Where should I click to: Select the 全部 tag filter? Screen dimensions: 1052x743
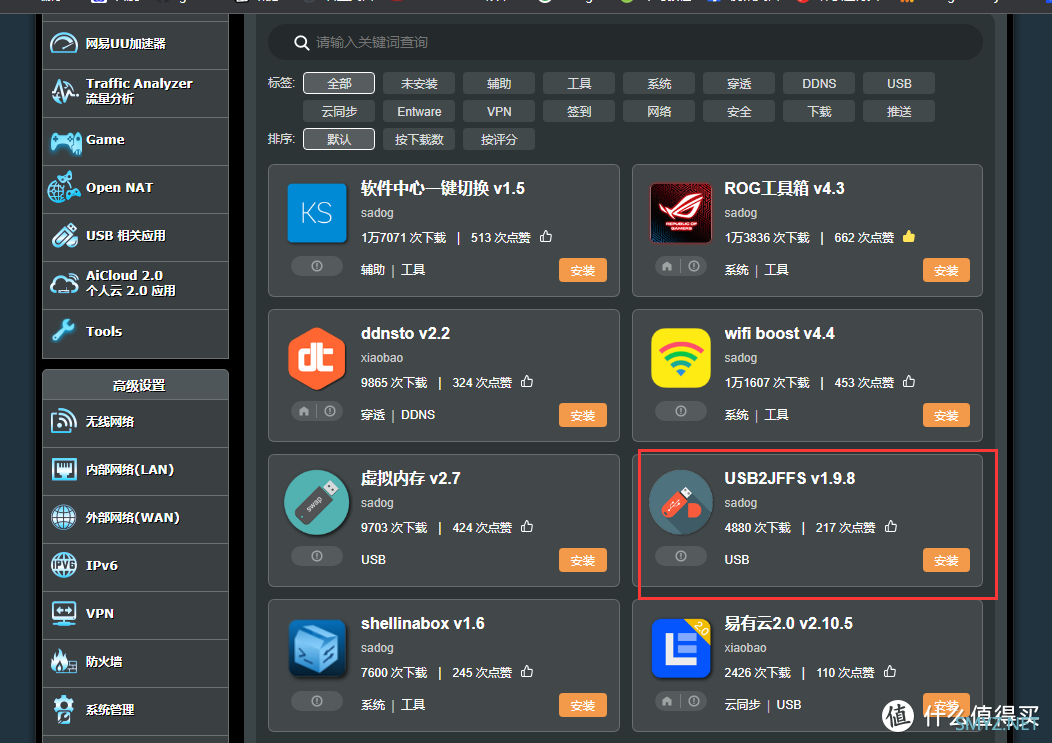coord(339,83)
